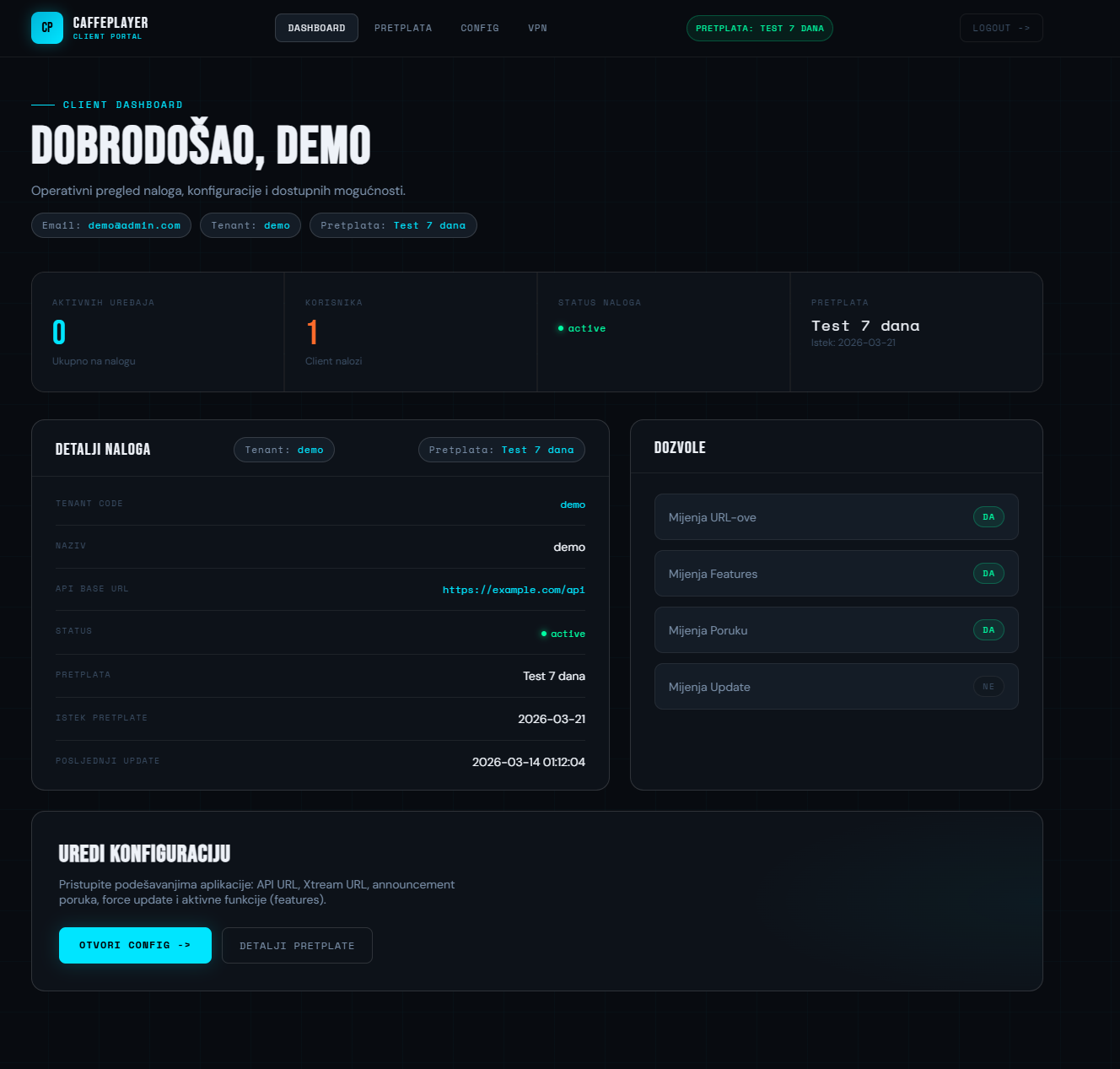Click the Client nalozi caption
This screenshot has height=1069, width=1120.
tap(334, 361)
